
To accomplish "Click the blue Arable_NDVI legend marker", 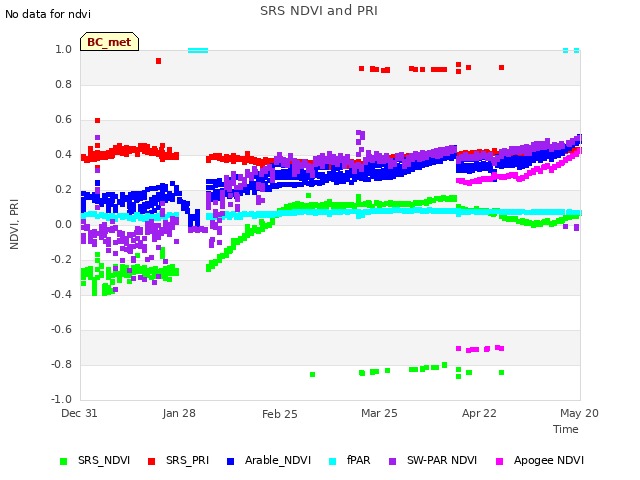I will (x=230, y=461).
